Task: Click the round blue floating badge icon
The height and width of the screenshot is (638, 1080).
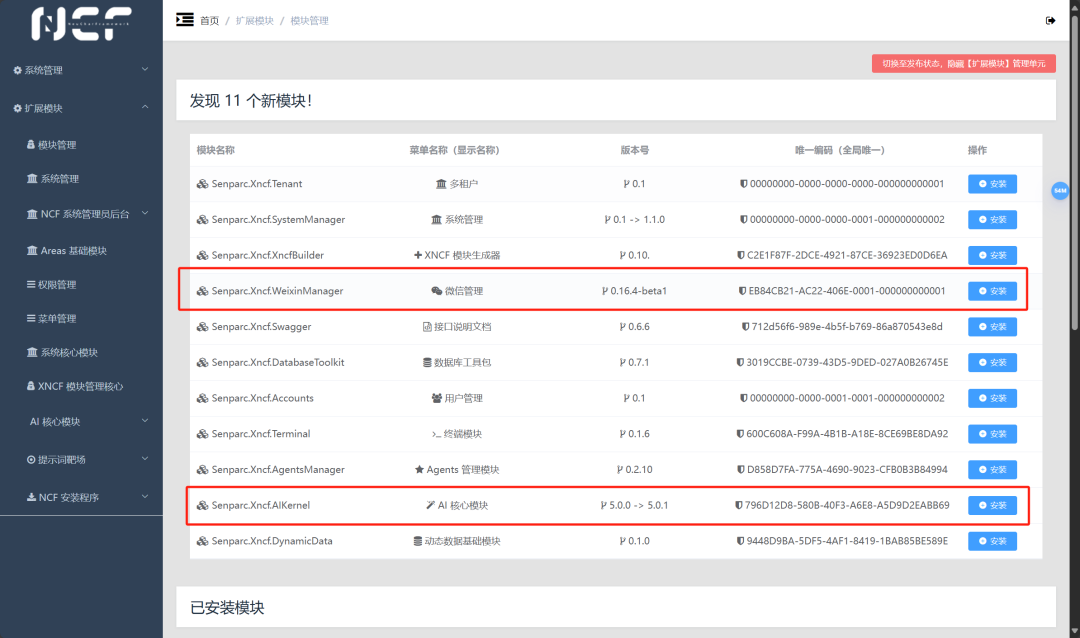Action: [1060, 191]
